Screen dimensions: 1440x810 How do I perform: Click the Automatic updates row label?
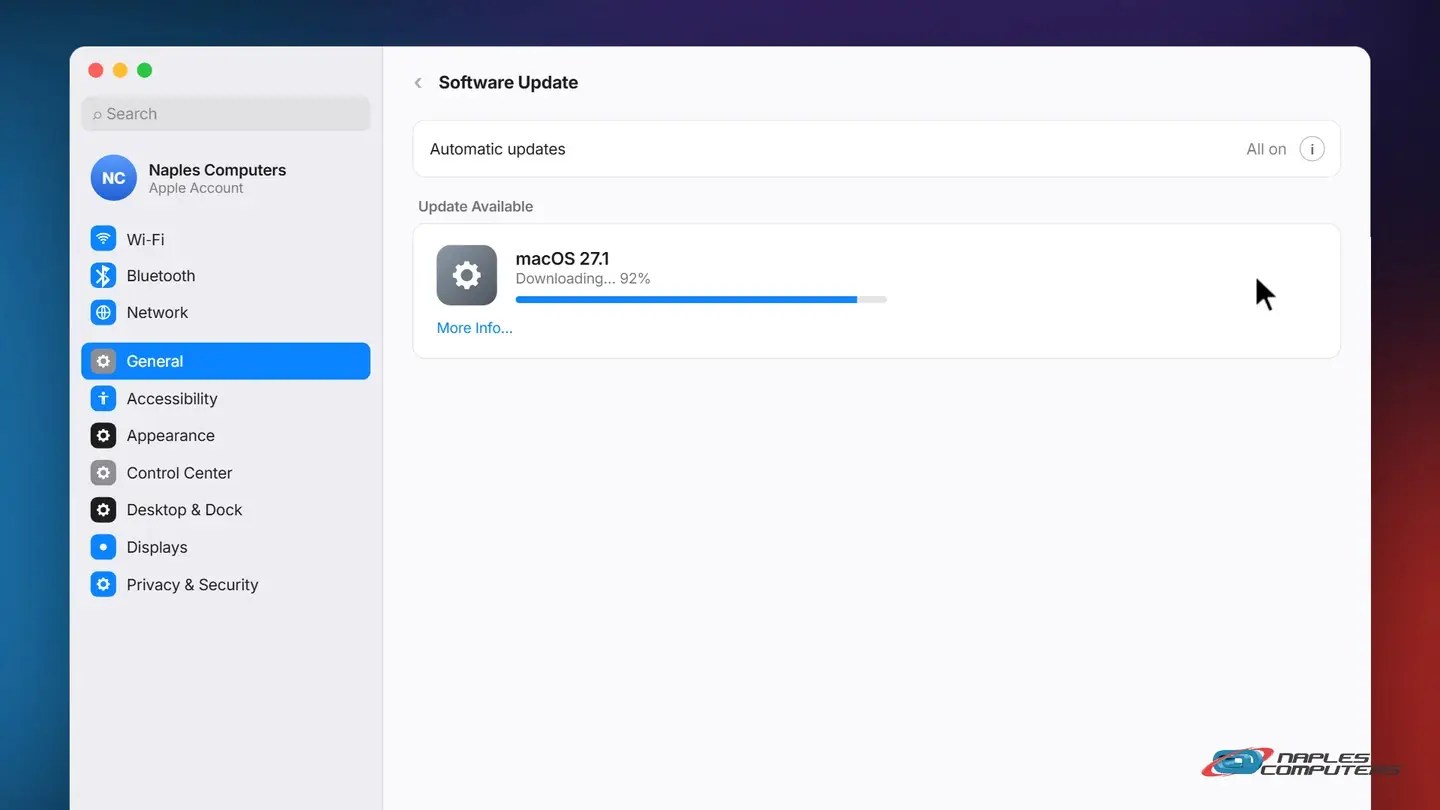click(498, 149)
